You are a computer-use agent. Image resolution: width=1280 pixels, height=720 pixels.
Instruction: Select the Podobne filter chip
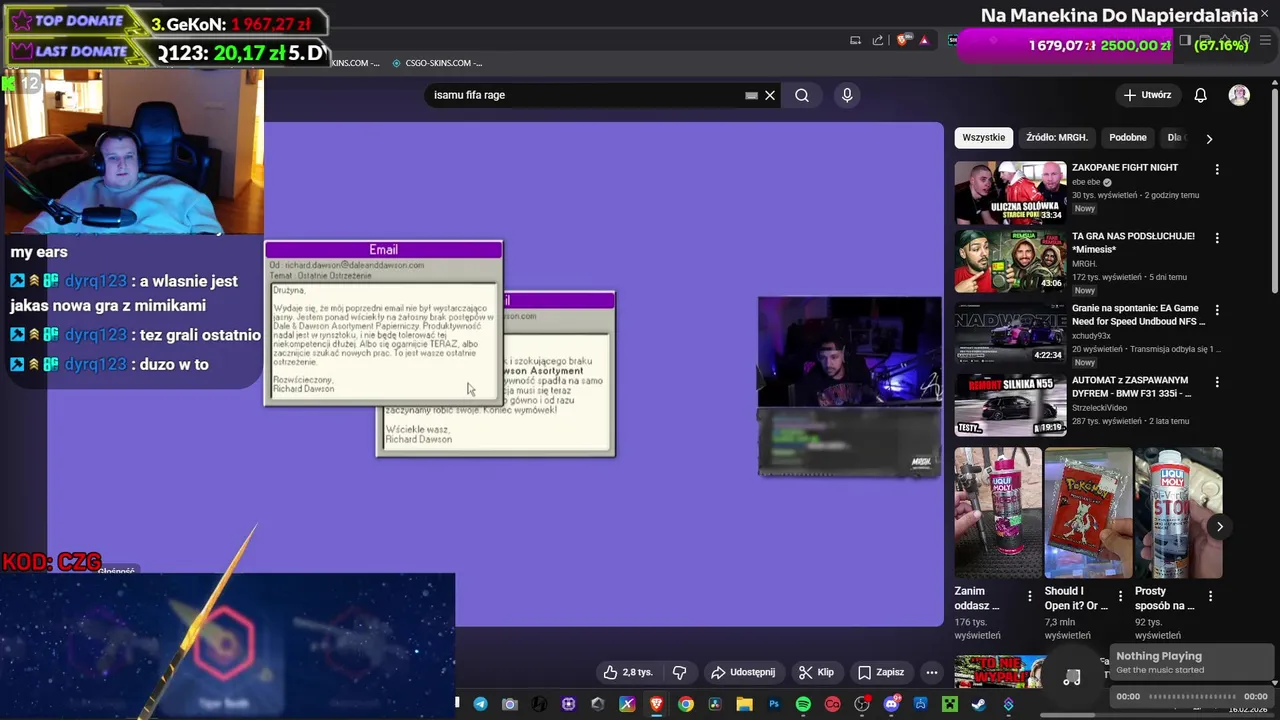point(1128,138)
